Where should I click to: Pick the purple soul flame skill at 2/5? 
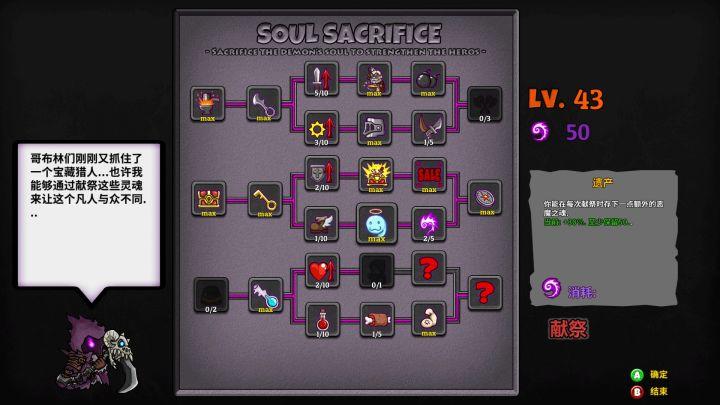tap(429, 224)
